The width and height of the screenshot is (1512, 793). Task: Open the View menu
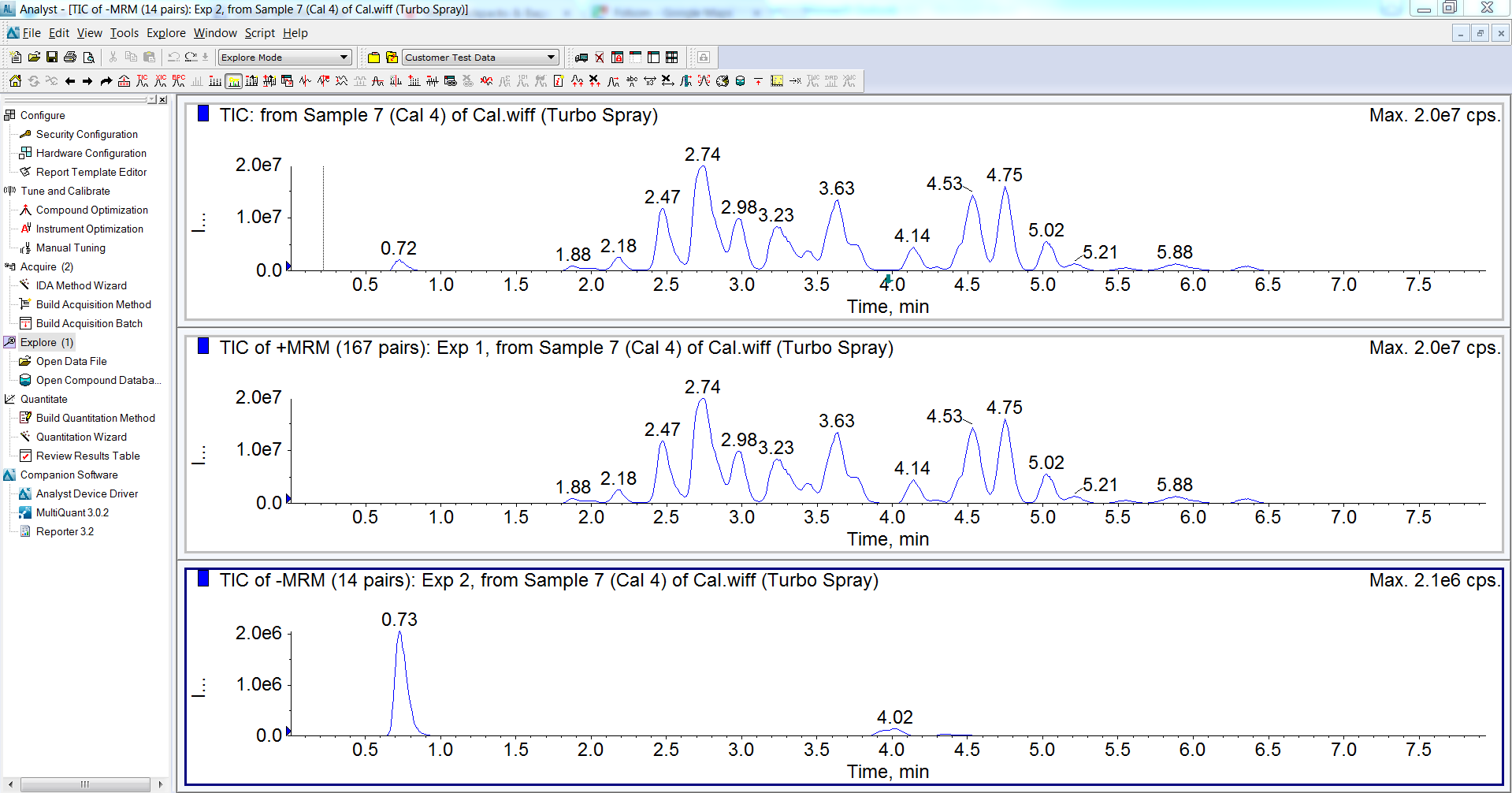90,33
